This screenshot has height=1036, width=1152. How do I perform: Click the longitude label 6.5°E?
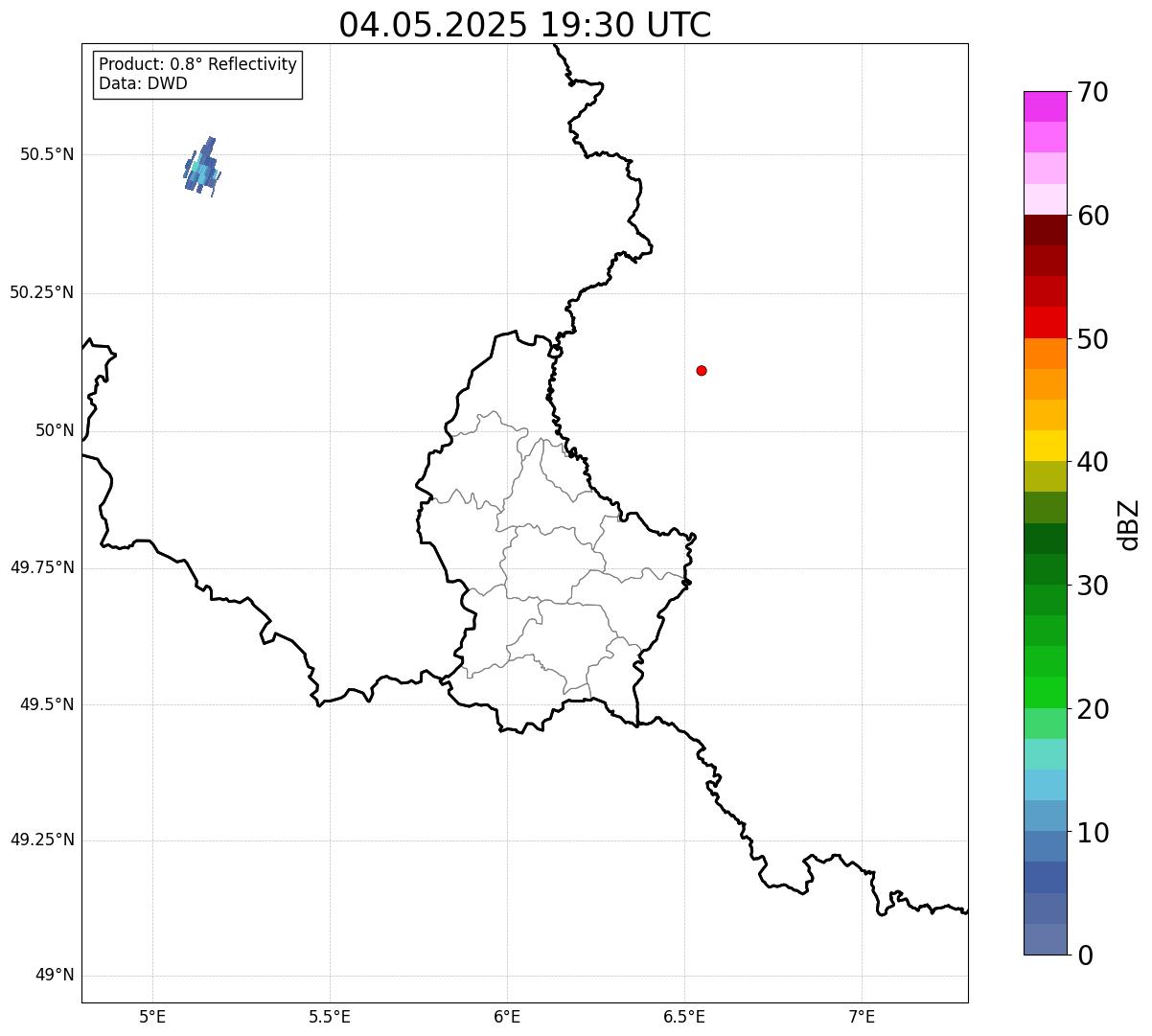click(684, 1017)
